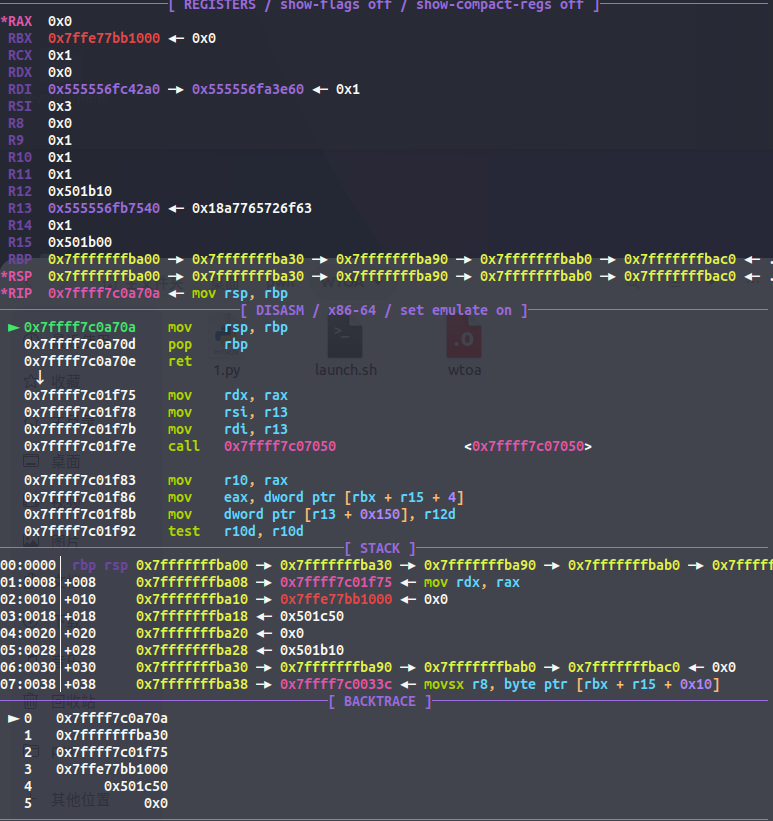This screenshot has height=821, width=773.
Task: Click the RCX register label
Action: (x=20, y=56)
